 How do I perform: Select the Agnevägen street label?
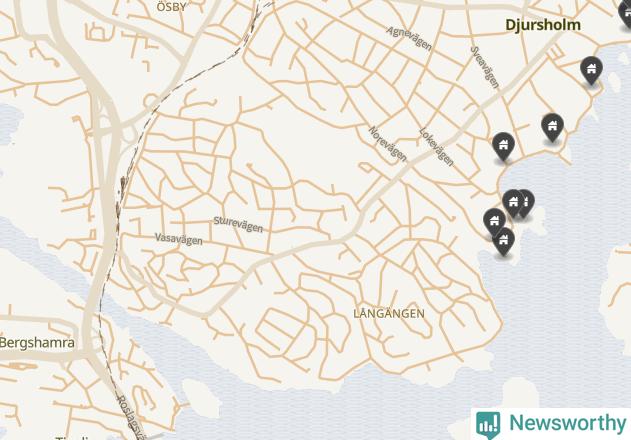coord(409,38)
